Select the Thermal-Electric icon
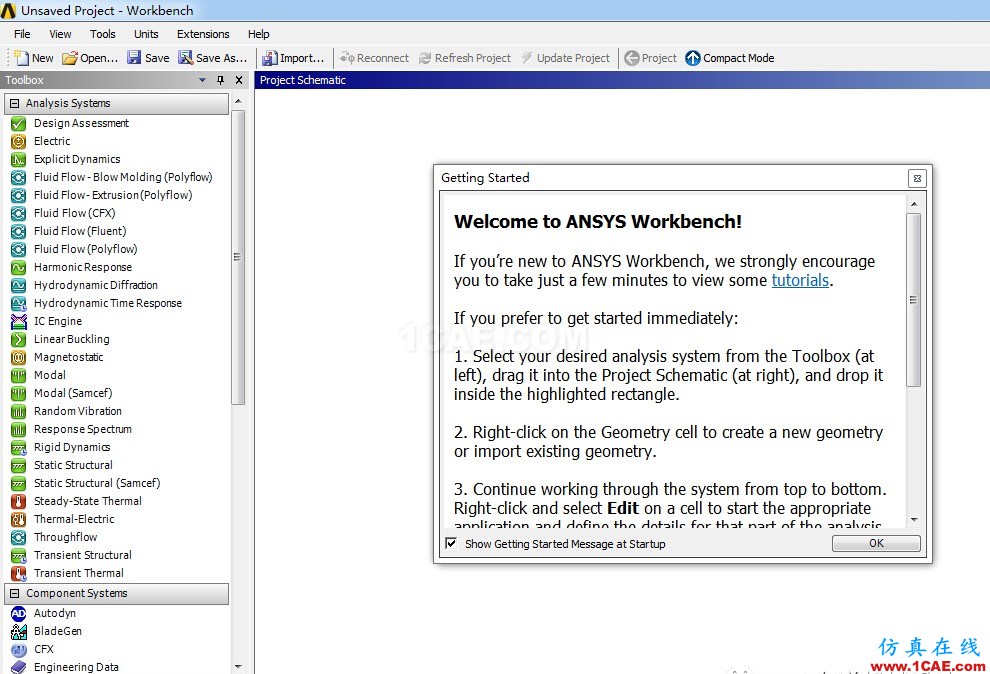The height and width of the screenshot is (674, 990). click(18, 519)
